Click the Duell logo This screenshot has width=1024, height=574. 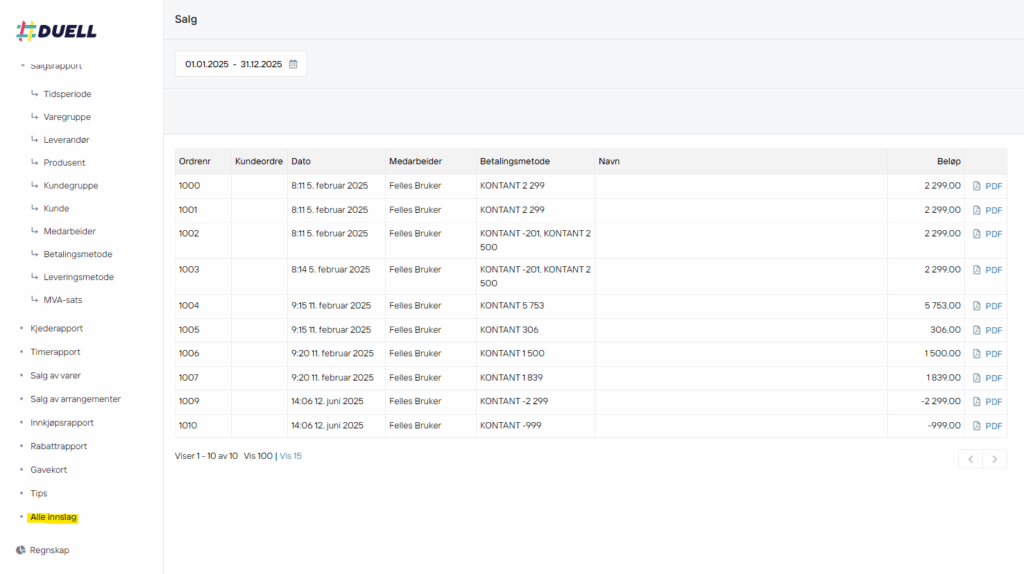point(57,31)
